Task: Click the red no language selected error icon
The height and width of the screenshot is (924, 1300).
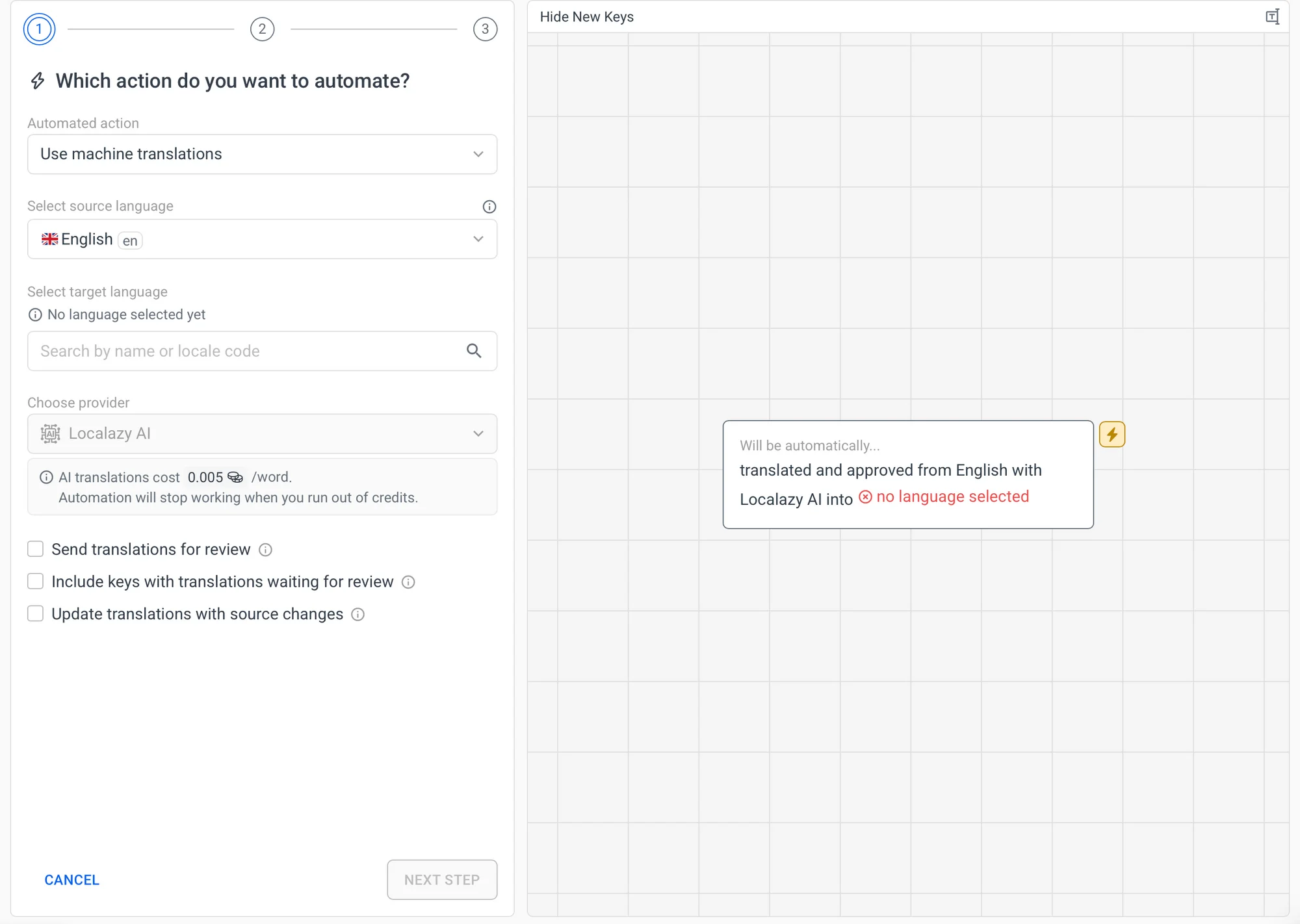Action: (x=865, y=497)
